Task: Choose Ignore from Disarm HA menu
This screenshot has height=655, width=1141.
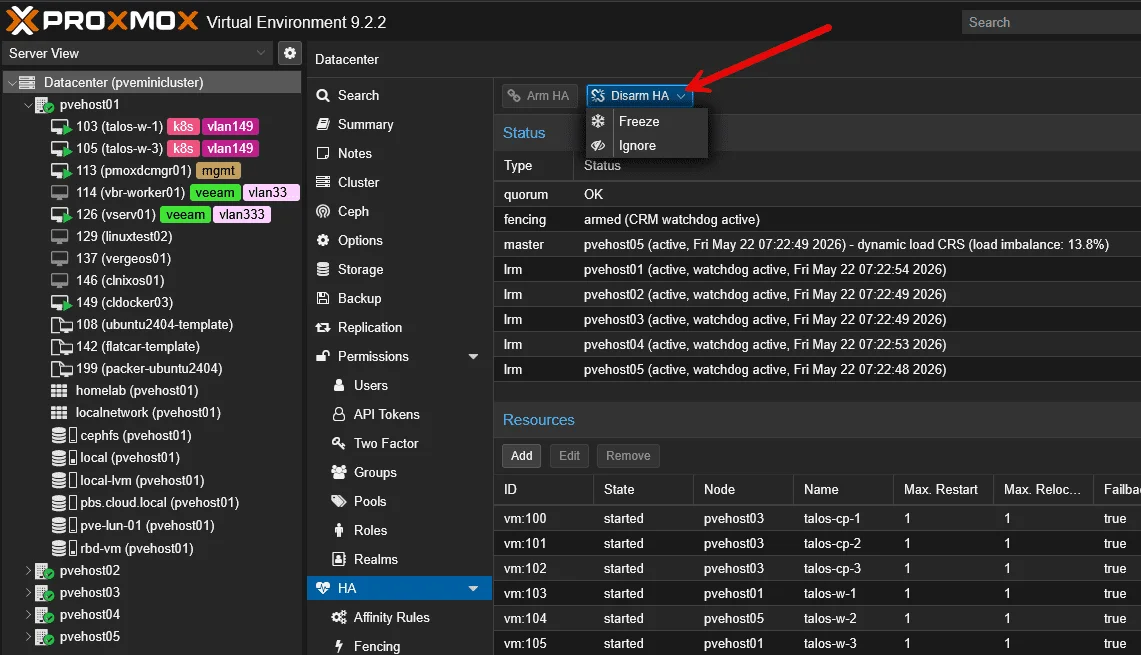Action: 647,146
